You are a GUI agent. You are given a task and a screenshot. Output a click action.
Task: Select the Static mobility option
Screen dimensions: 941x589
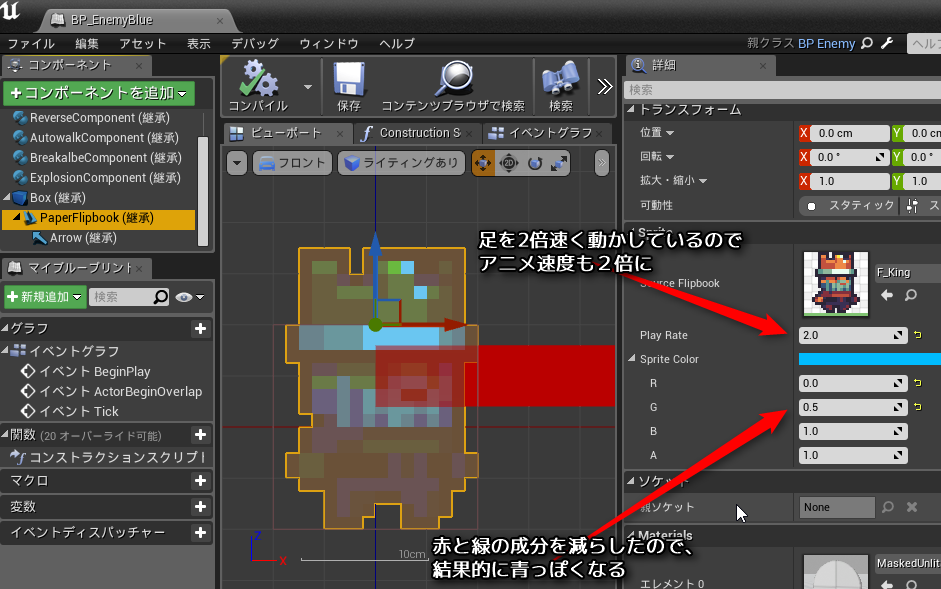[851, 206]
